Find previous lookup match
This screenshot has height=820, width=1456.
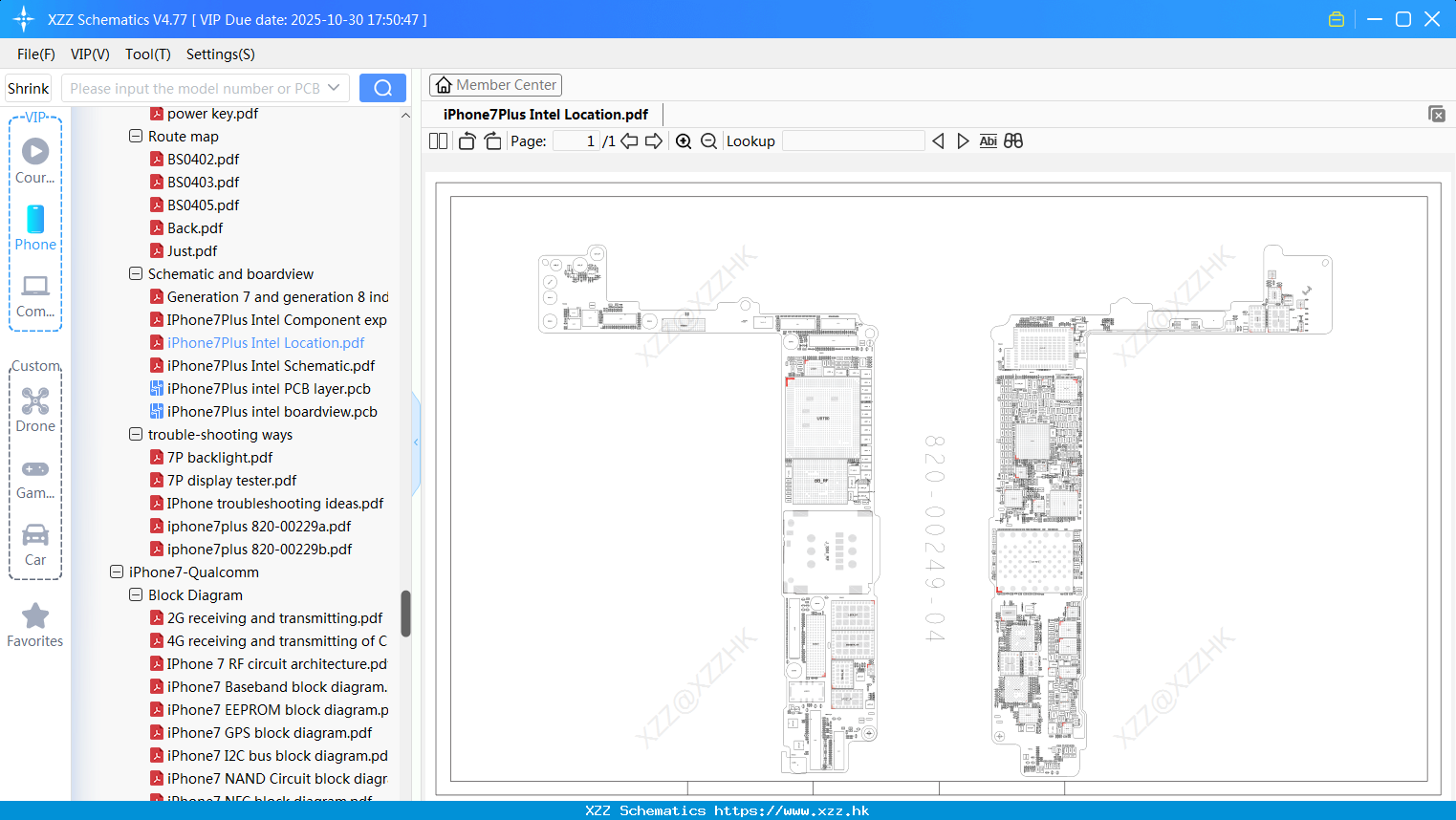coord(938,141)
